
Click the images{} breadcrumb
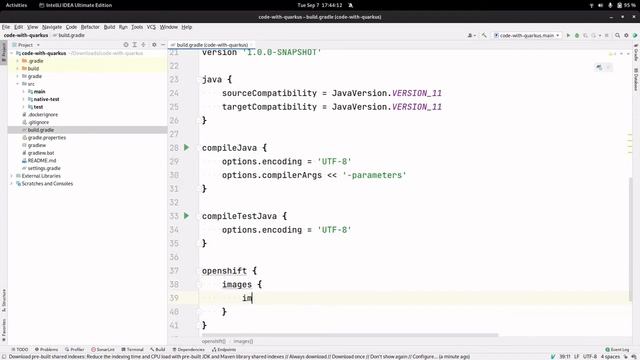coord(243,341)
